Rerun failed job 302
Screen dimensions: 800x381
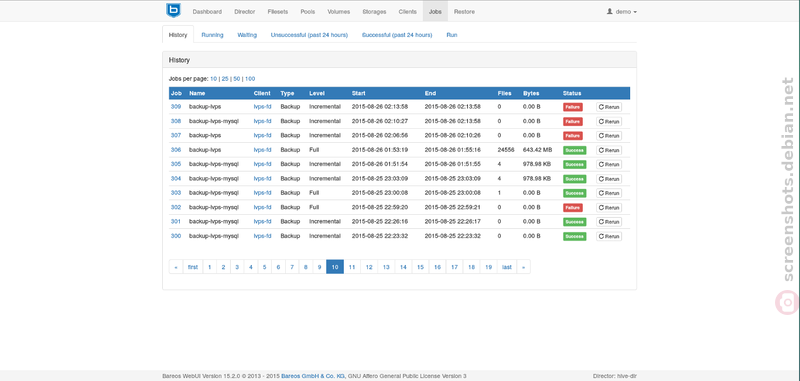pyautogui.click(x=609, y=208)
